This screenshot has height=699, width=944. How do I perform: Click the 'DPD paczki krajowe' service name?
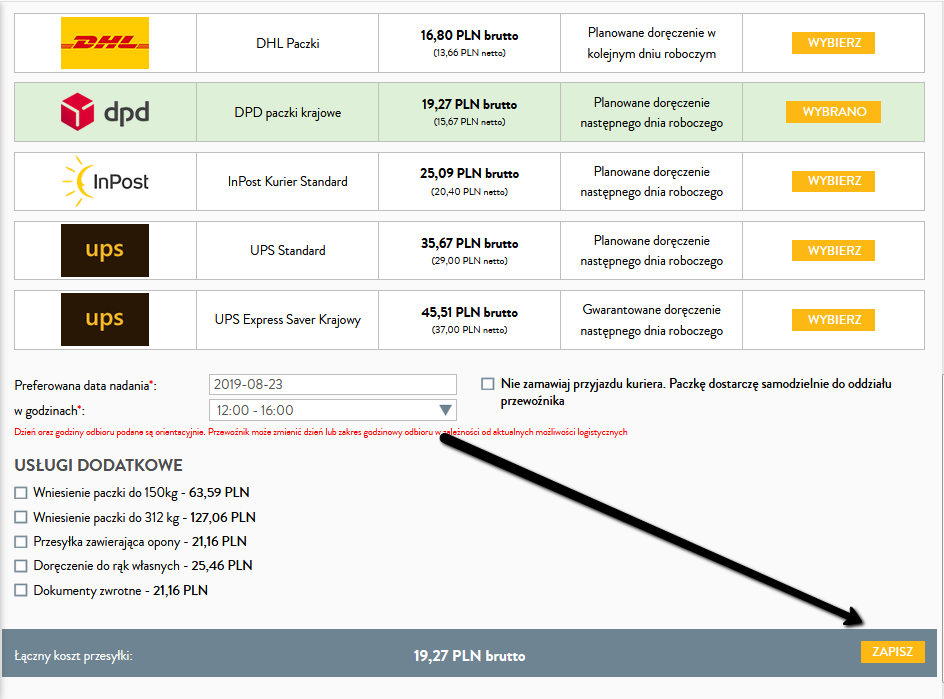(288, 113)
